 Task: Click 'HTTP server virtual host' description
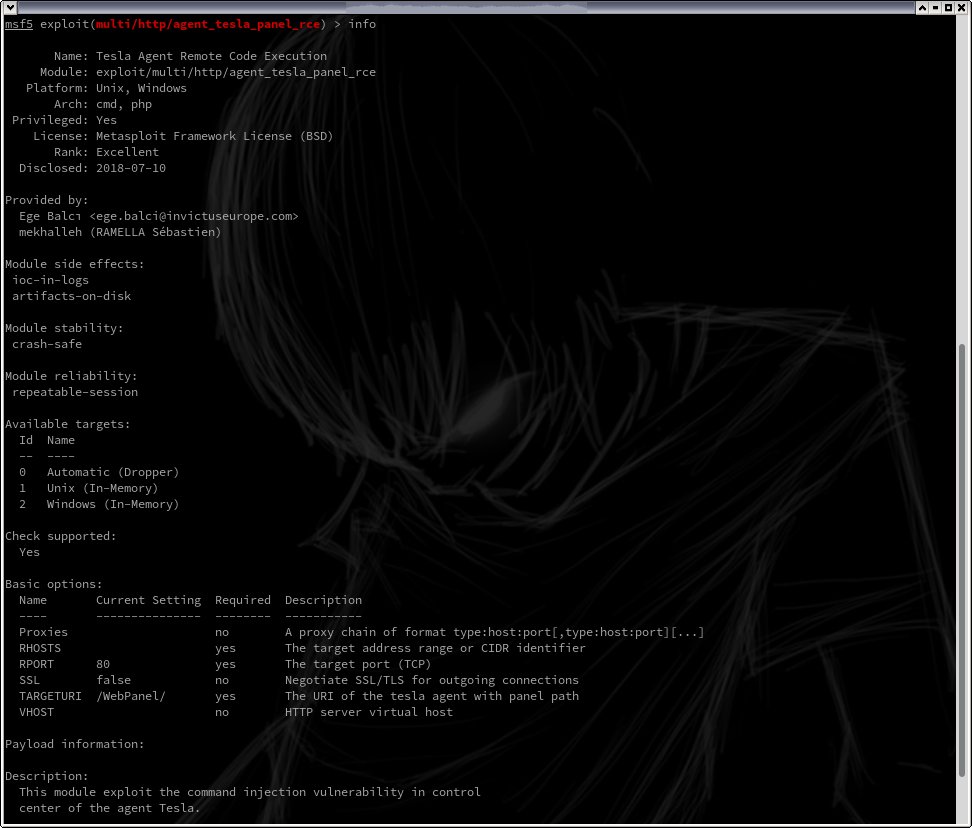point(369,712)
